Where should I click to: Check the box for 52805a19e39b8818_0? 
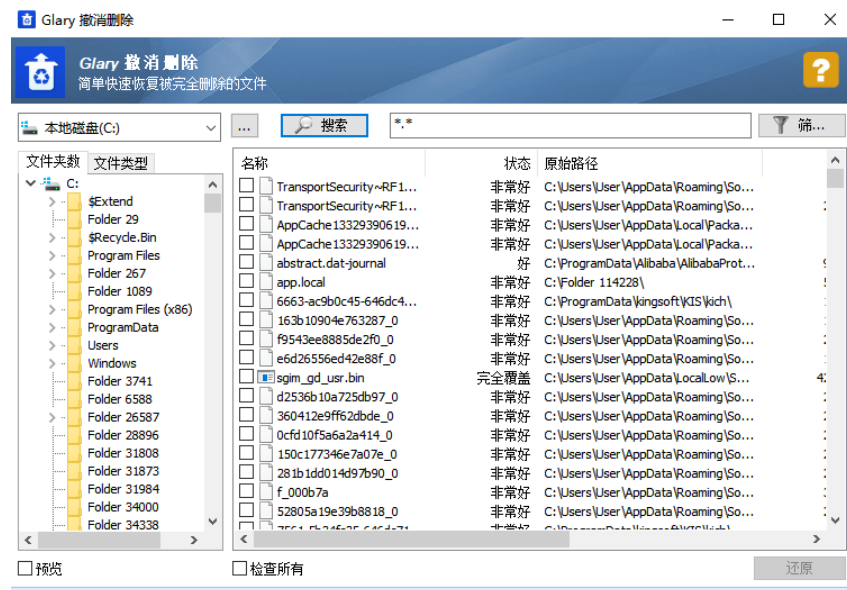coord(246,510)
